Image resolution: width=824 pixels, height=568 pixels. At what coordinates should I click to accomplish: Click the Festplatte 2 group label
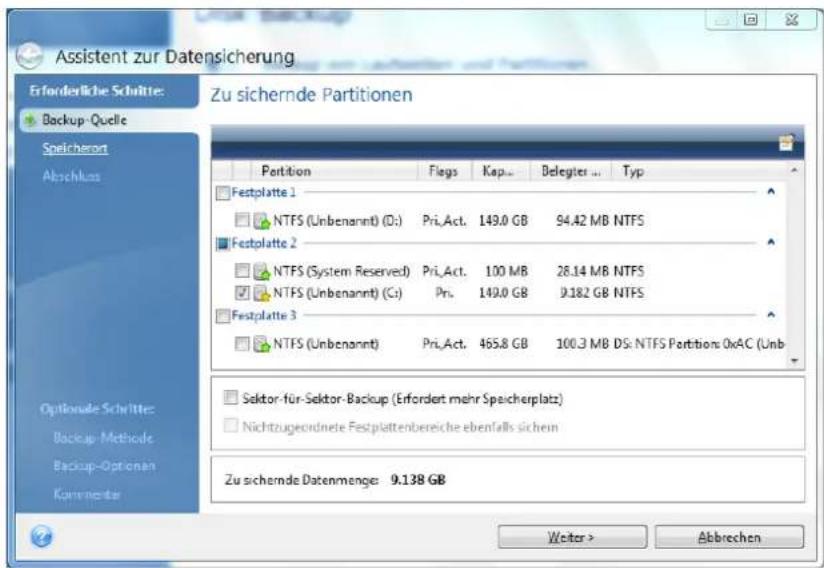point(264,243)
